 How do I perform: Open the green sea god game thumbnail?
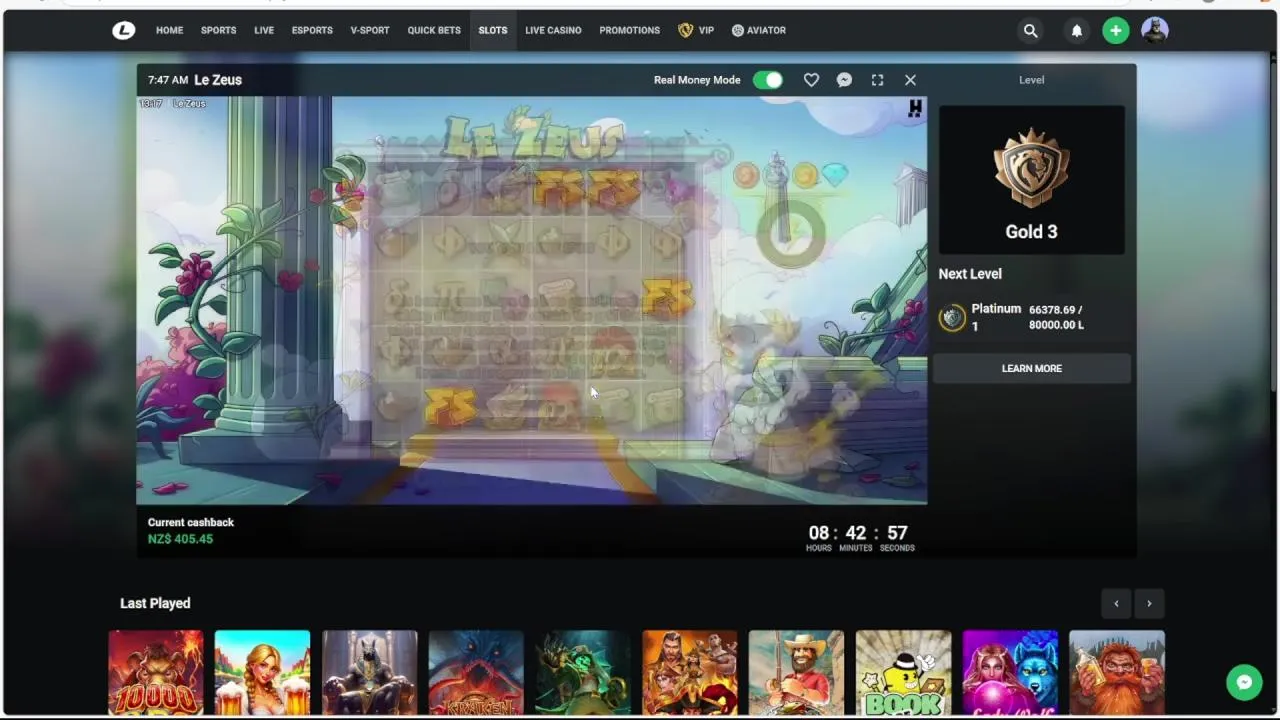click(583, 672)
